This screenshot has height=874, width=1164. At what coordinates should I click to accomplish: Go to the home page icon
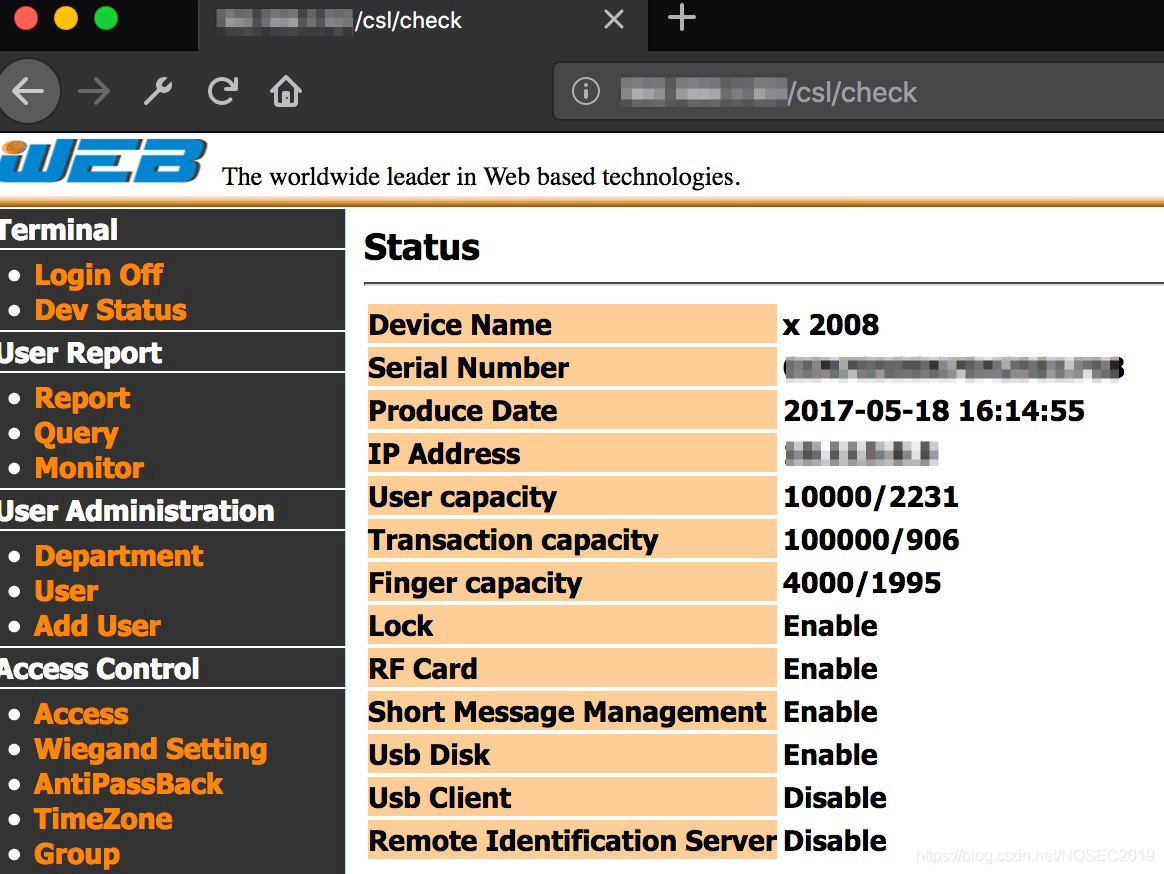pyautogui.click(x=286, y=91)
